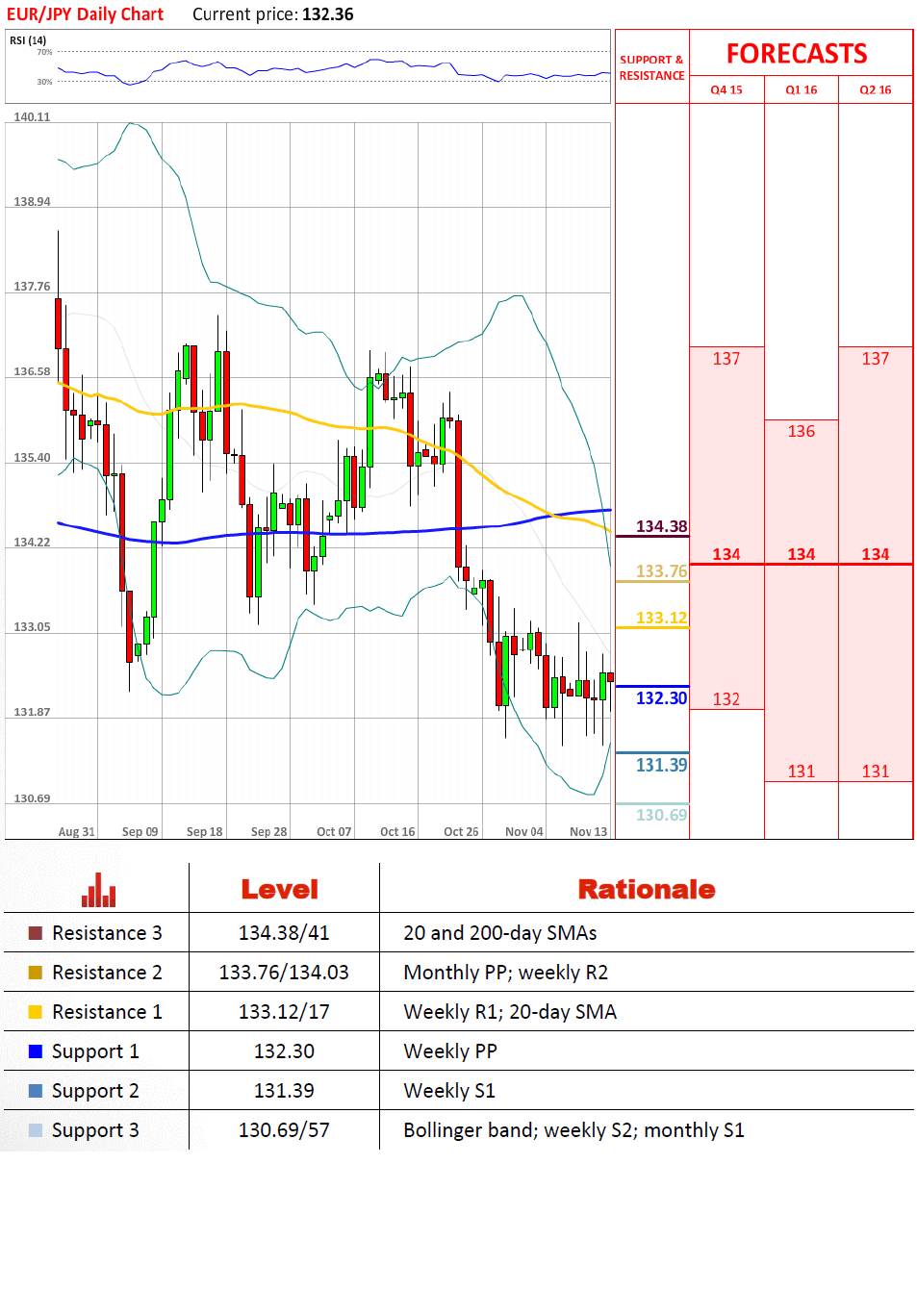The width and height of the screenshot is (917, 1316).
Task: Select the Q4 15 forecast column header
Action: tap(726, 90)
